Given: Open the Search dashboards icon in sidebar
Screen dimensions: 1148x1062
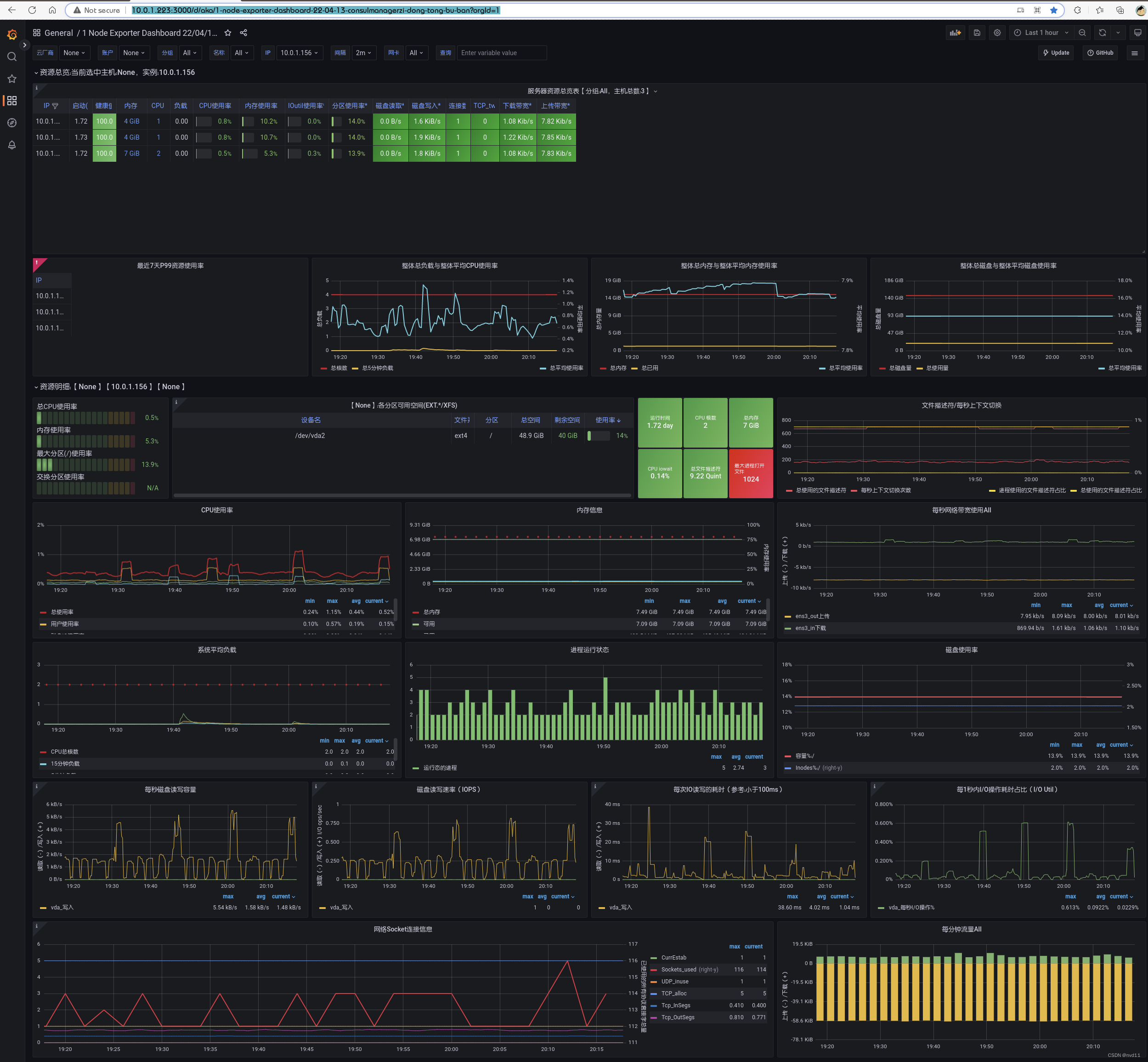Looking at the screenshot, I should [x=11, y=57].
